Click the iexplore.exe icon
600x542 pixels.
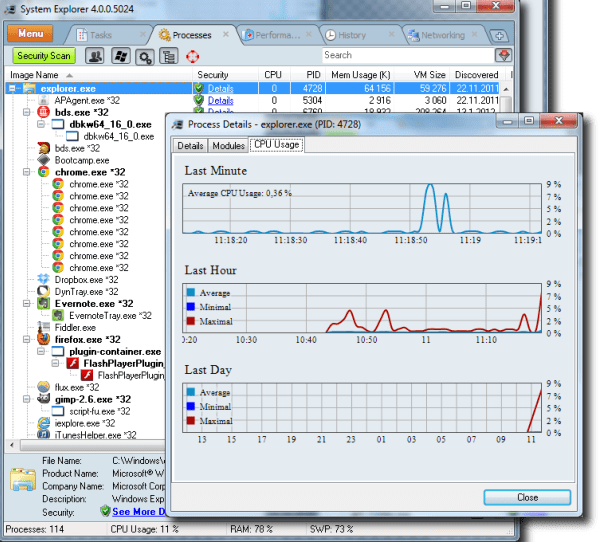(44, 423)
